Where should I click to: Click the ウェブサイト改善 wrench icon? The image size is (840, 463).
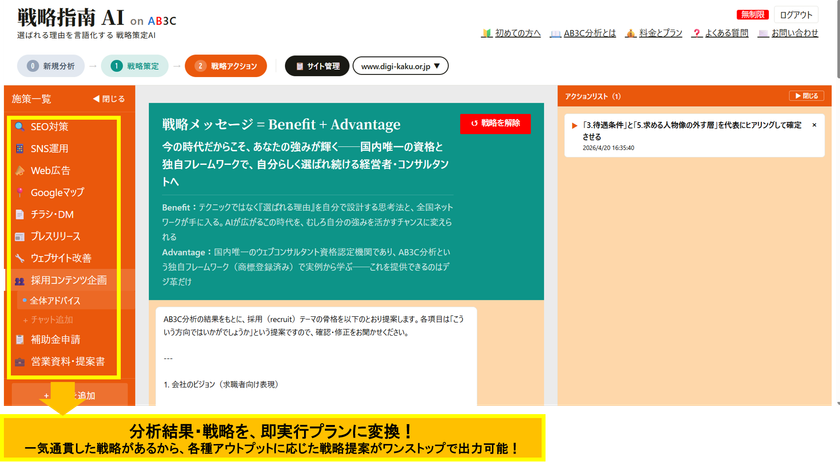tap(20, 258)
